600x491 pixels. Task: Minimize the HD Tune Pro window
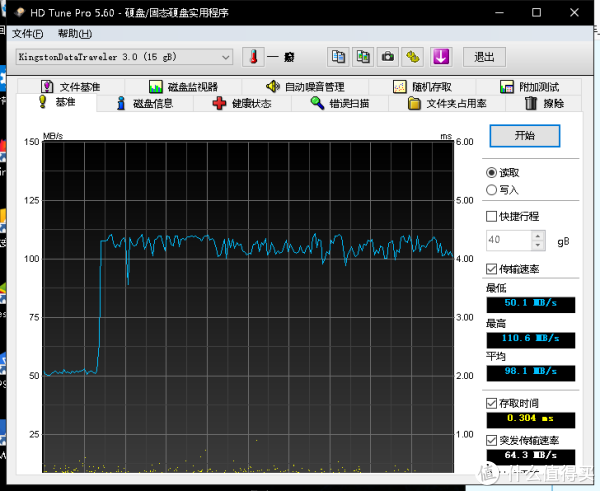click(499, 13)
